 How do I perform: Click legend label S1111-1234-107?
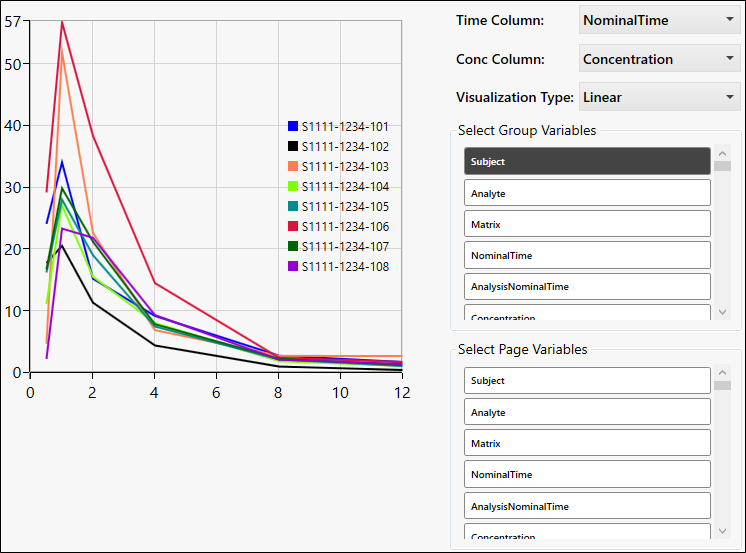[x=345, y=247]
